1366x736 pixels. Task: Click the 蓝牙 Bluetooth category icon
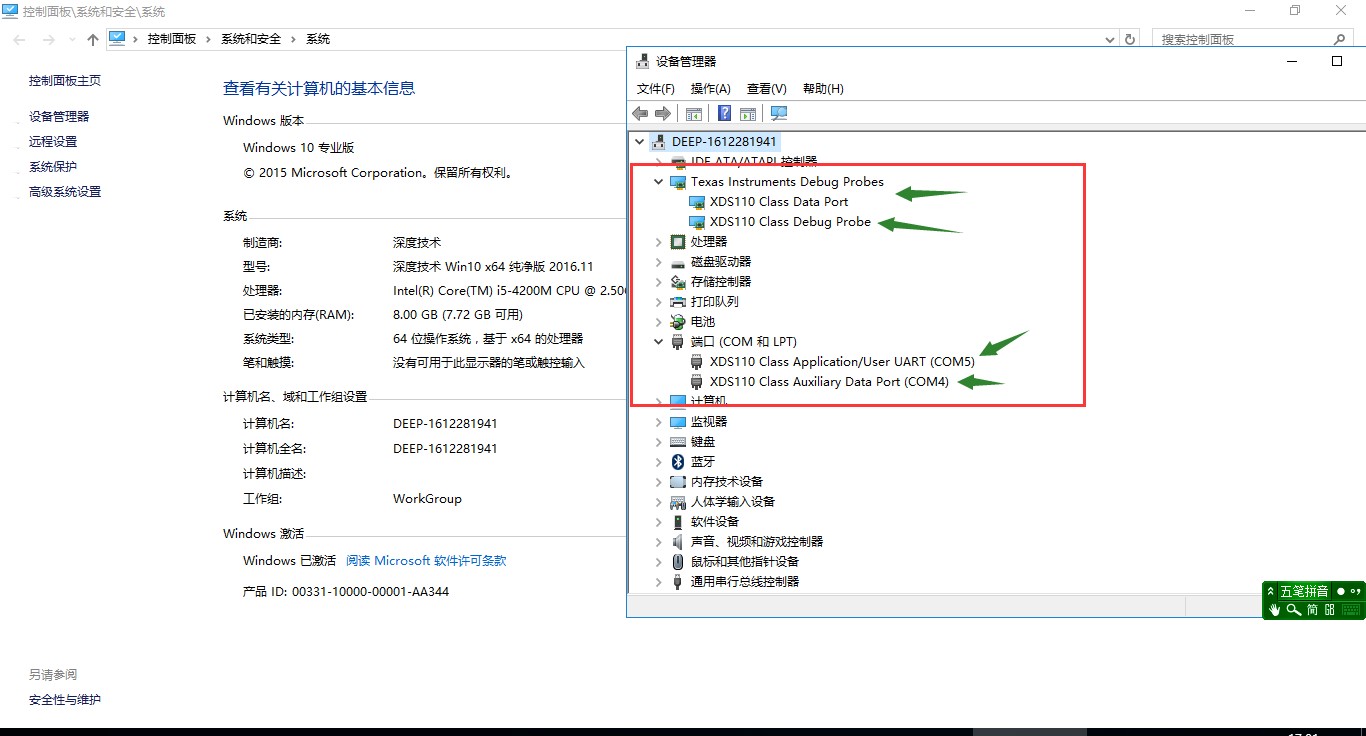(678, 462)
